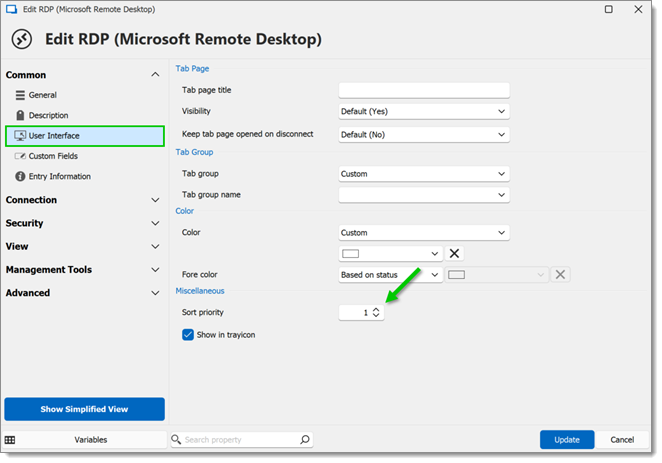Click the Sort priority stepper arrows
Screen dimensions: 662x463
pos(376,313)
